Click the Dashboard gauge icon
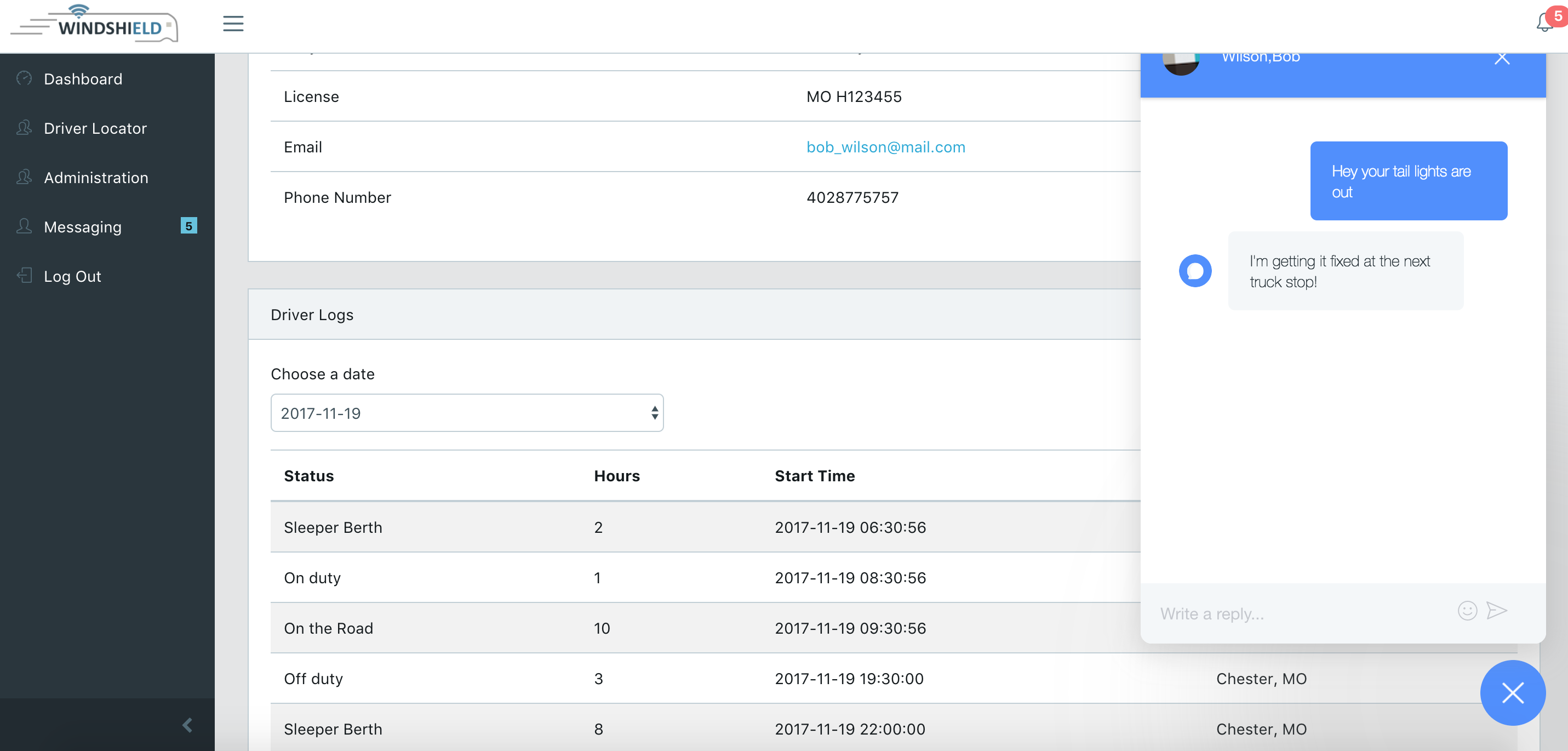Screen dimensions: 1568x751 pyautogui.click(x=24, y=78)
